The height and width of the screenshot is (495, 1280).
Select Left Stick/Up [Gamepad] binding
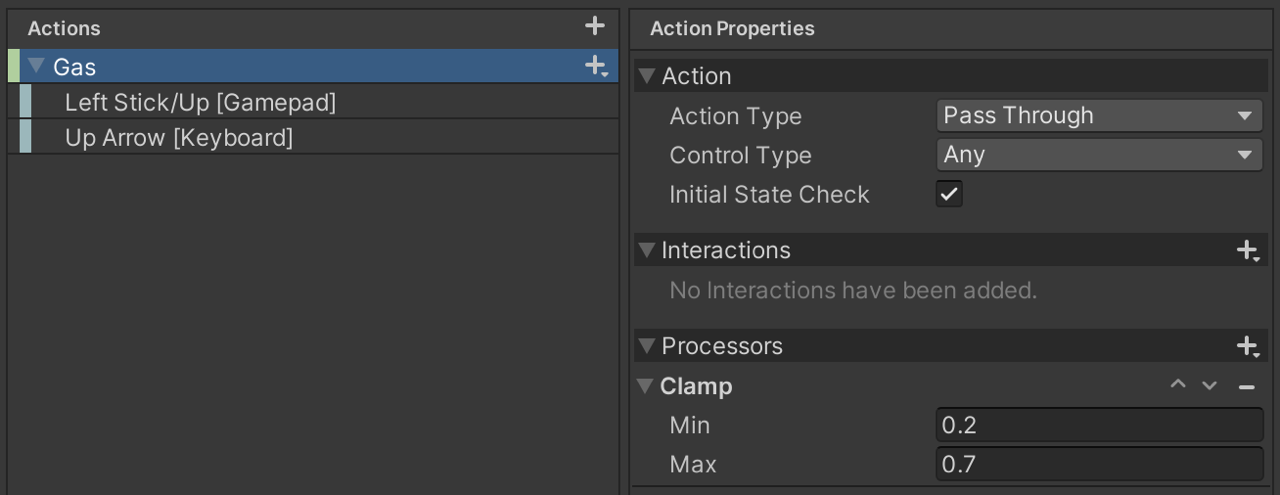(x=200, y=102)
